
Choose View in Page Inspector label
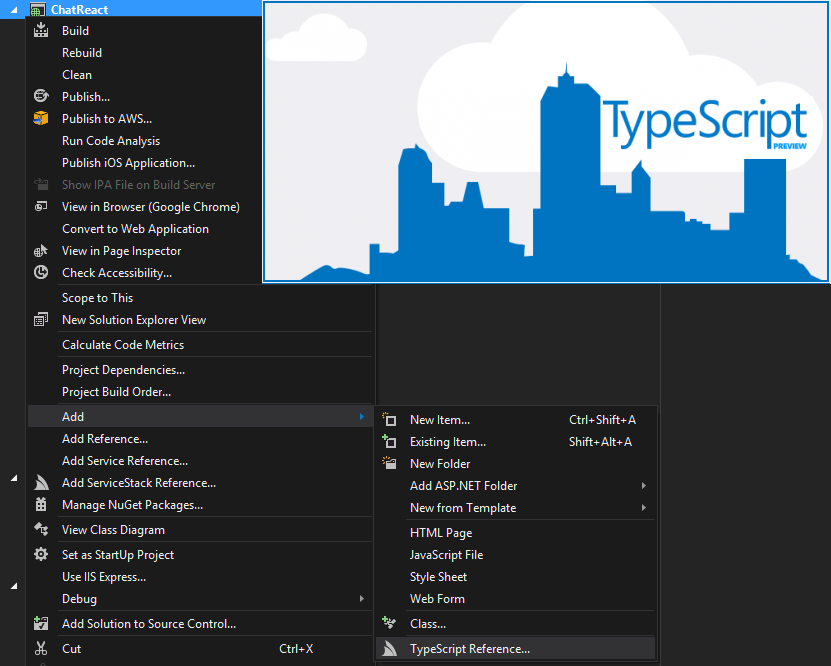pos(121,251)
